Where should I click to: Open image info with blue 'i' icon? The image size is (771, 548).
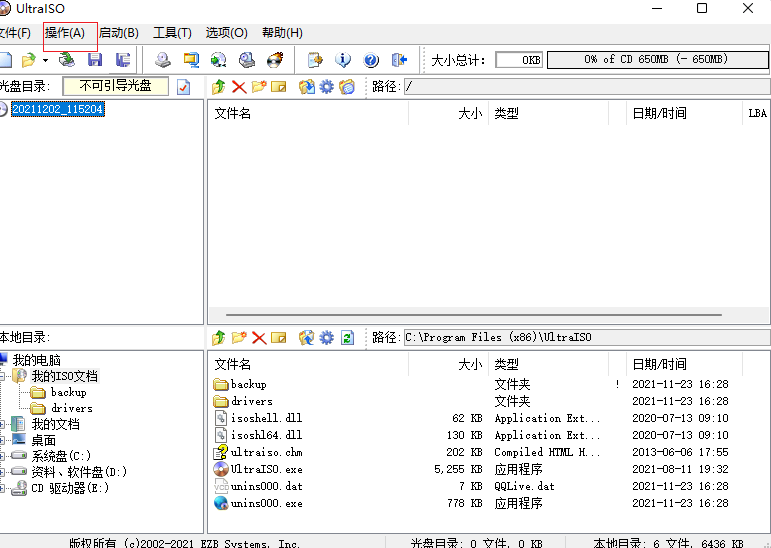point(343,60)
